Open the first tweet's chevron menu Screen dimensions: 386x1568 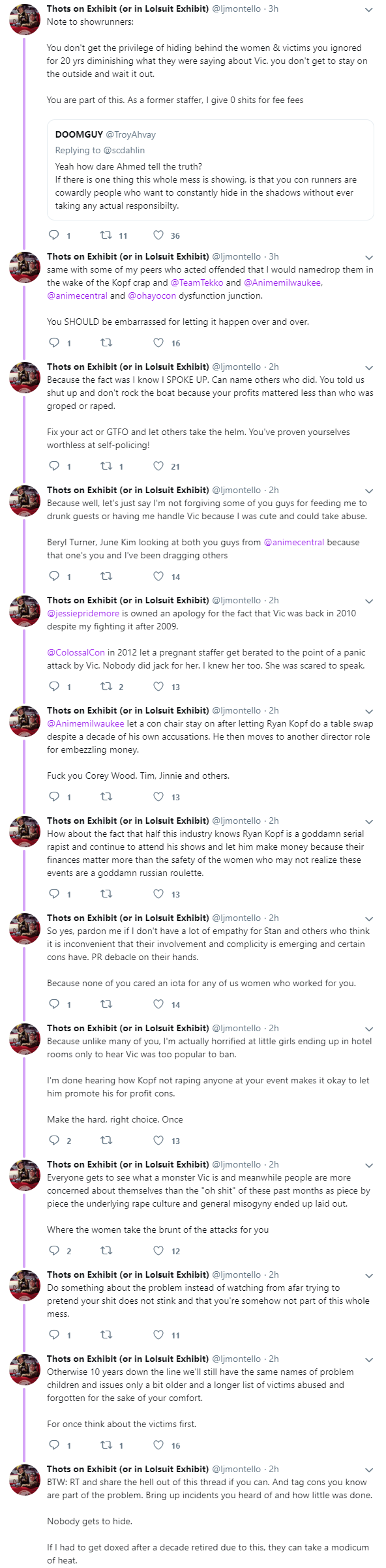pos(369,10)
